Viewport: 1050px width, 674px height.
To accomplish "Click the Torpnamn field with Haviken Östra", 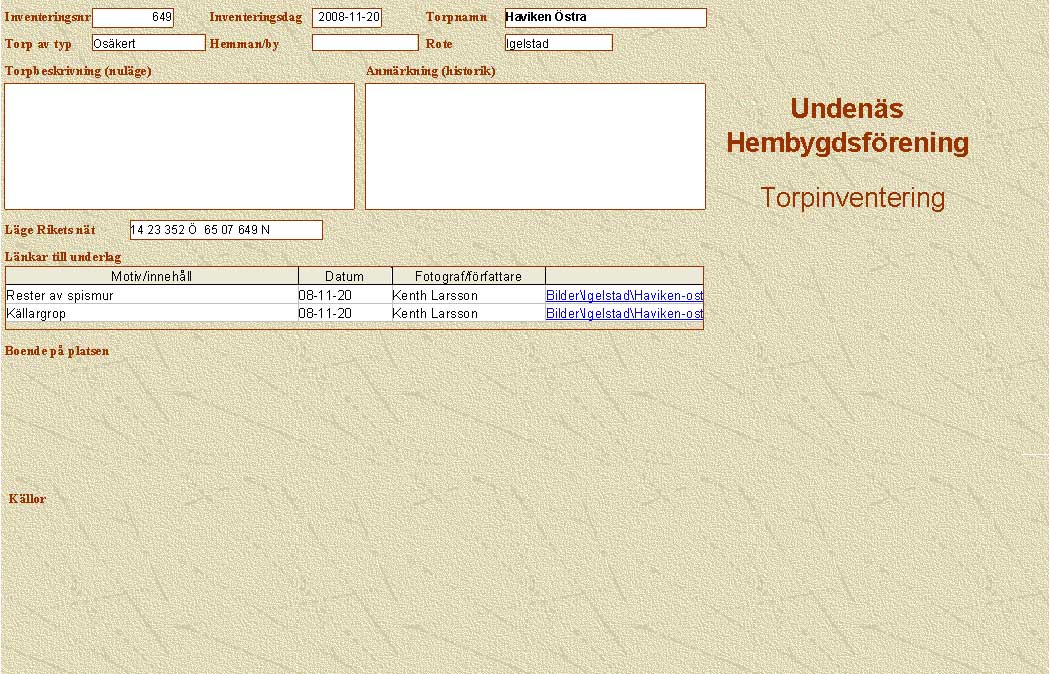I will (605, 18).
